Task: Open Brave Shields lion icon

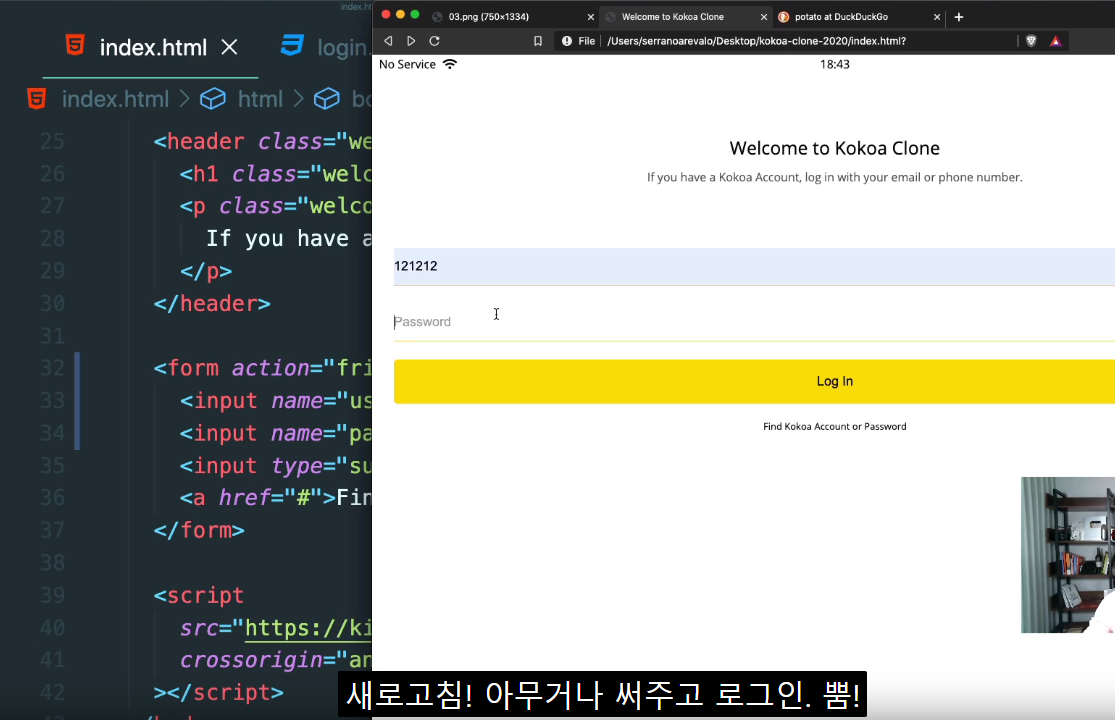Action: tap(1031, 41)
